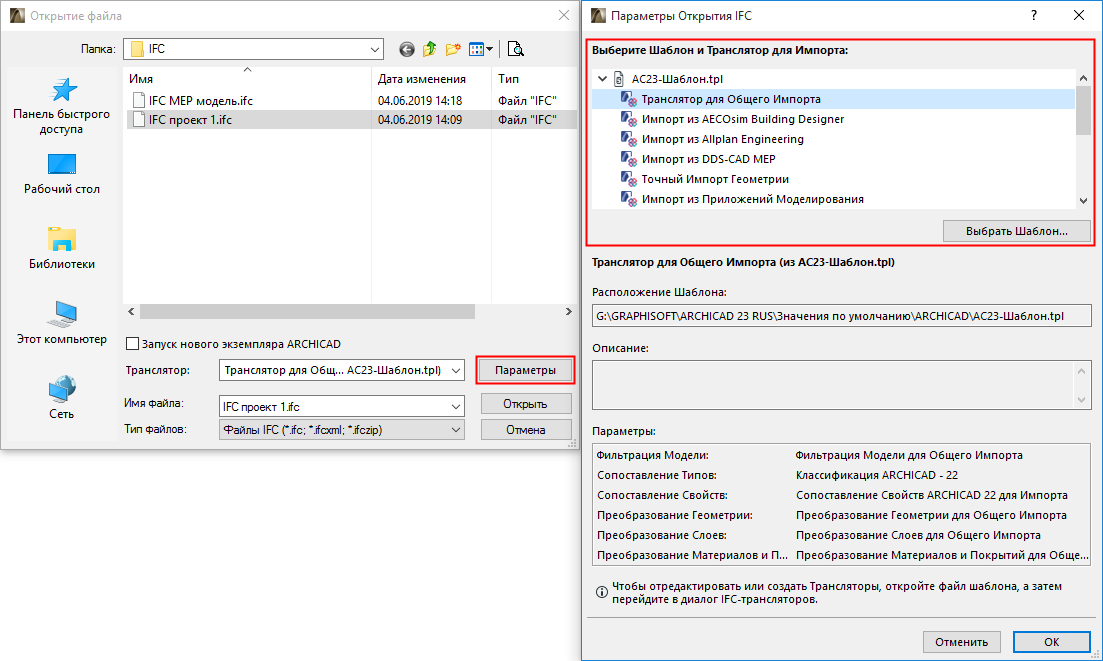Click file list scrollbar right arrow
The height and width of the screenshot is (661, 1103).
coord(568,312)
